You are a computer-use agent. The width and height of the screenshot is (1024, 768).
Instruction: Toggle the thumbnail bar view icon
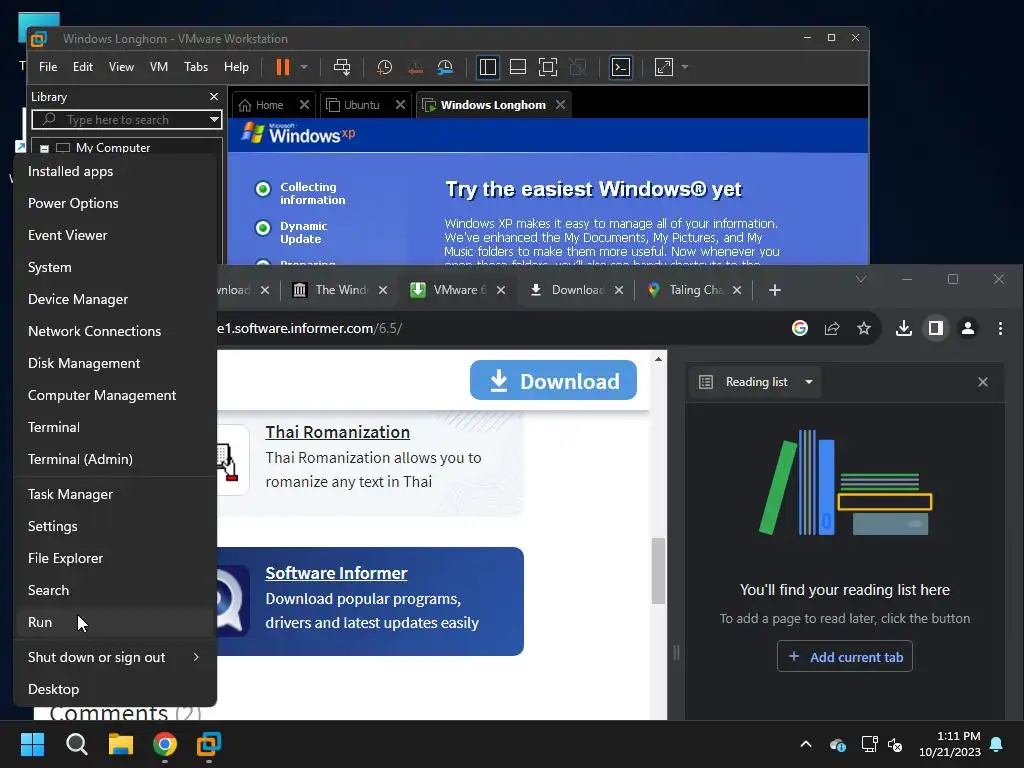(518, 67)
